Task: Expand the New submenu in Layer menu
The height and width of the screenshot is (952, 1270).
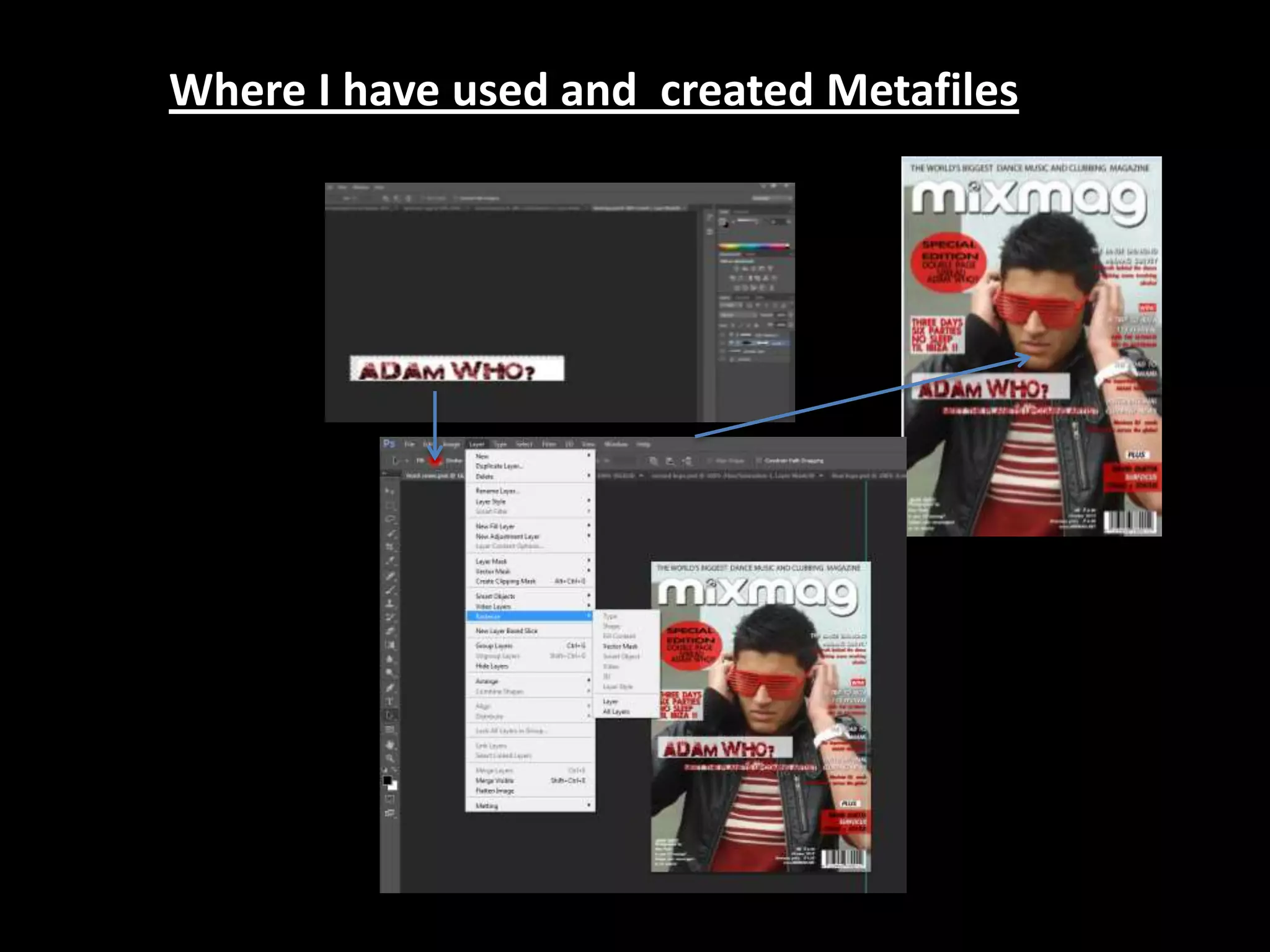Action: click(x=530, y=456)
